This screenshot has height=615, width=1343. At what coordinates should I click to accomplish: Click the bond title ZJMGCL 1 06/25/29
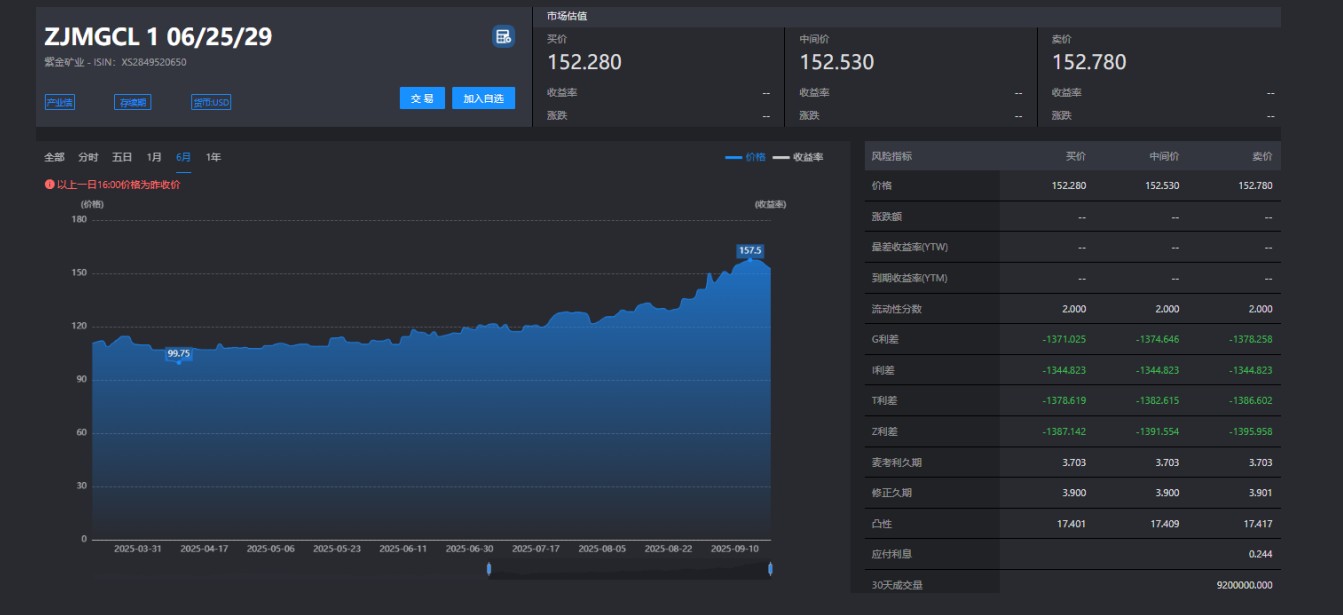click(x=158, y=37)
